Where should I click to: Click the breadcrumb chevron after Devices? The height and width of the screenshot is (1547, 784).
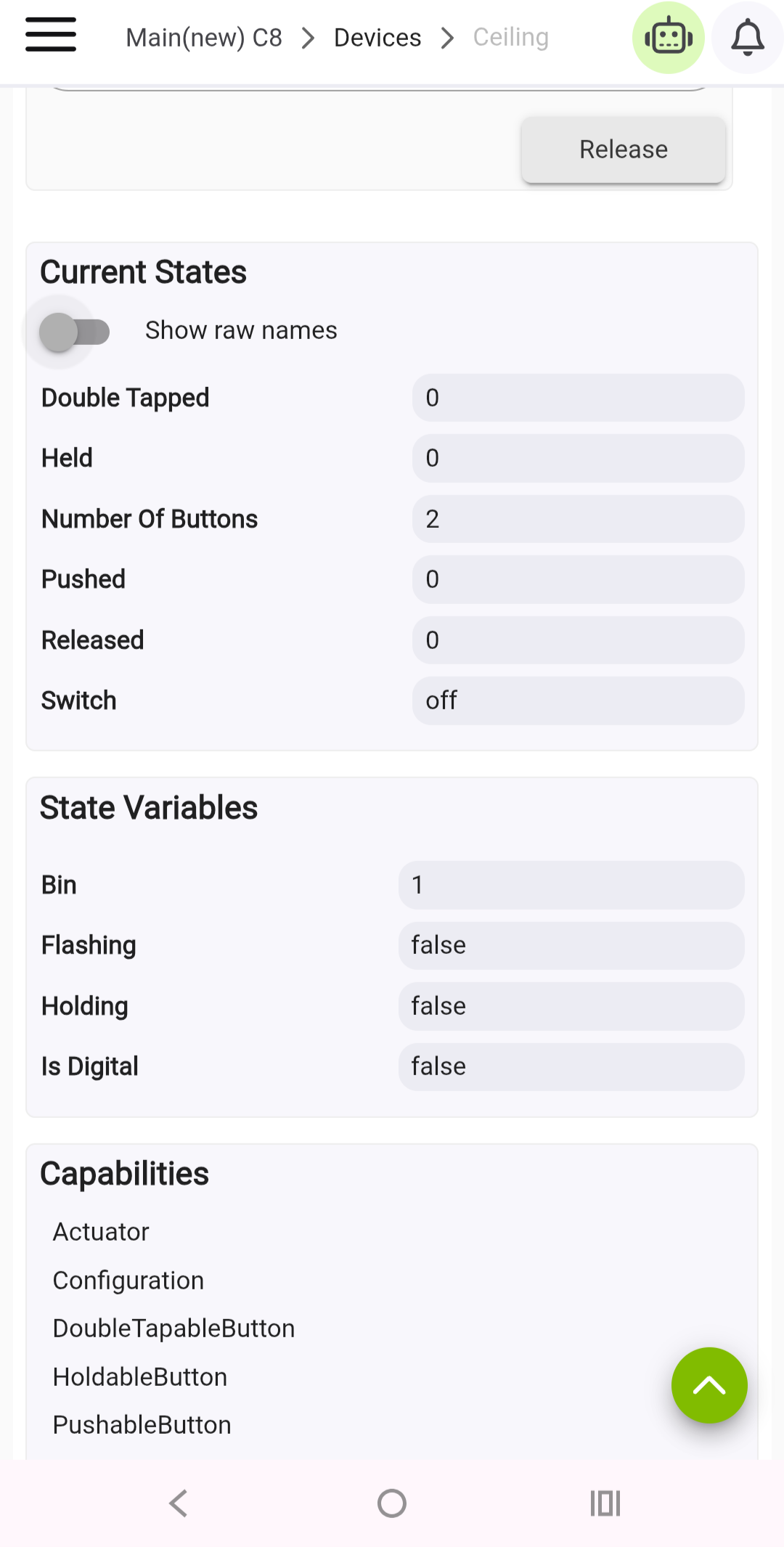tap(447, 38)
